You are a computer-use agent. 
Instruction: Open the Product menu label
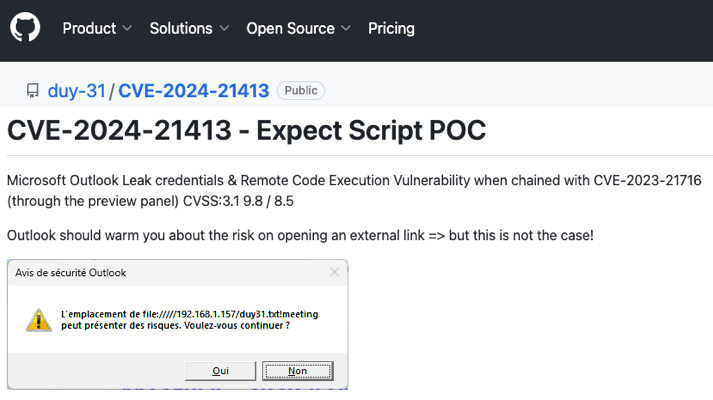coord(88,29)
